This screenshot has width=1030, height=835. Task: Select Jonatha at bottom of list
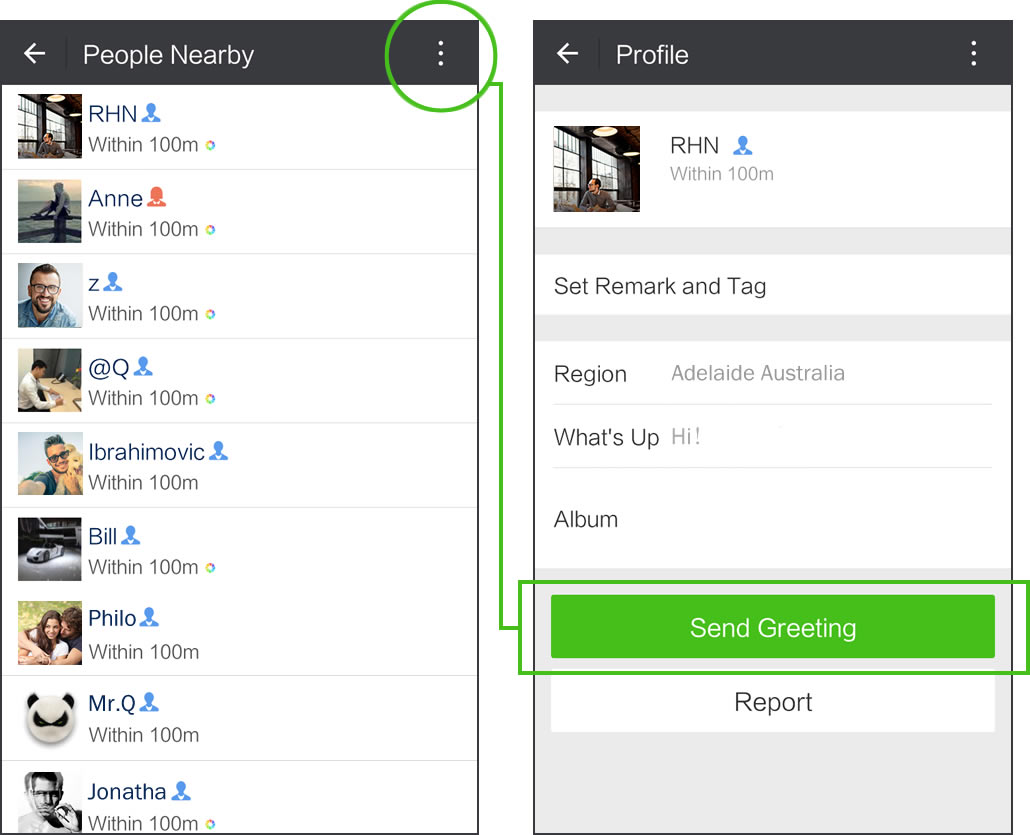(x=240, y=798)
